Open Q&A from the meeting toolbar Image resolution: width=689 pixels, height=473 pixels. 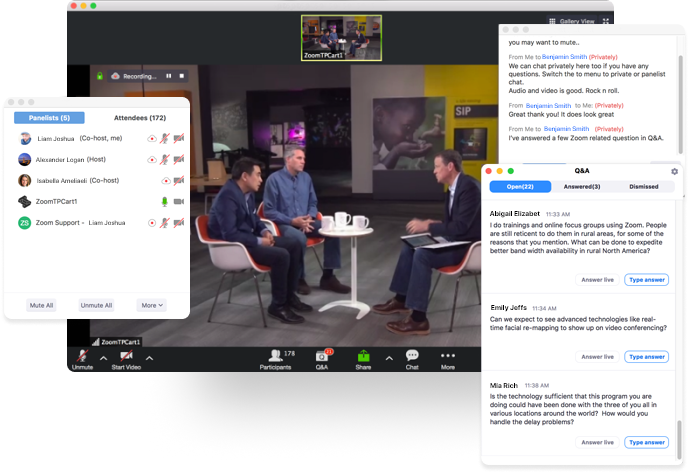[322, 356]
